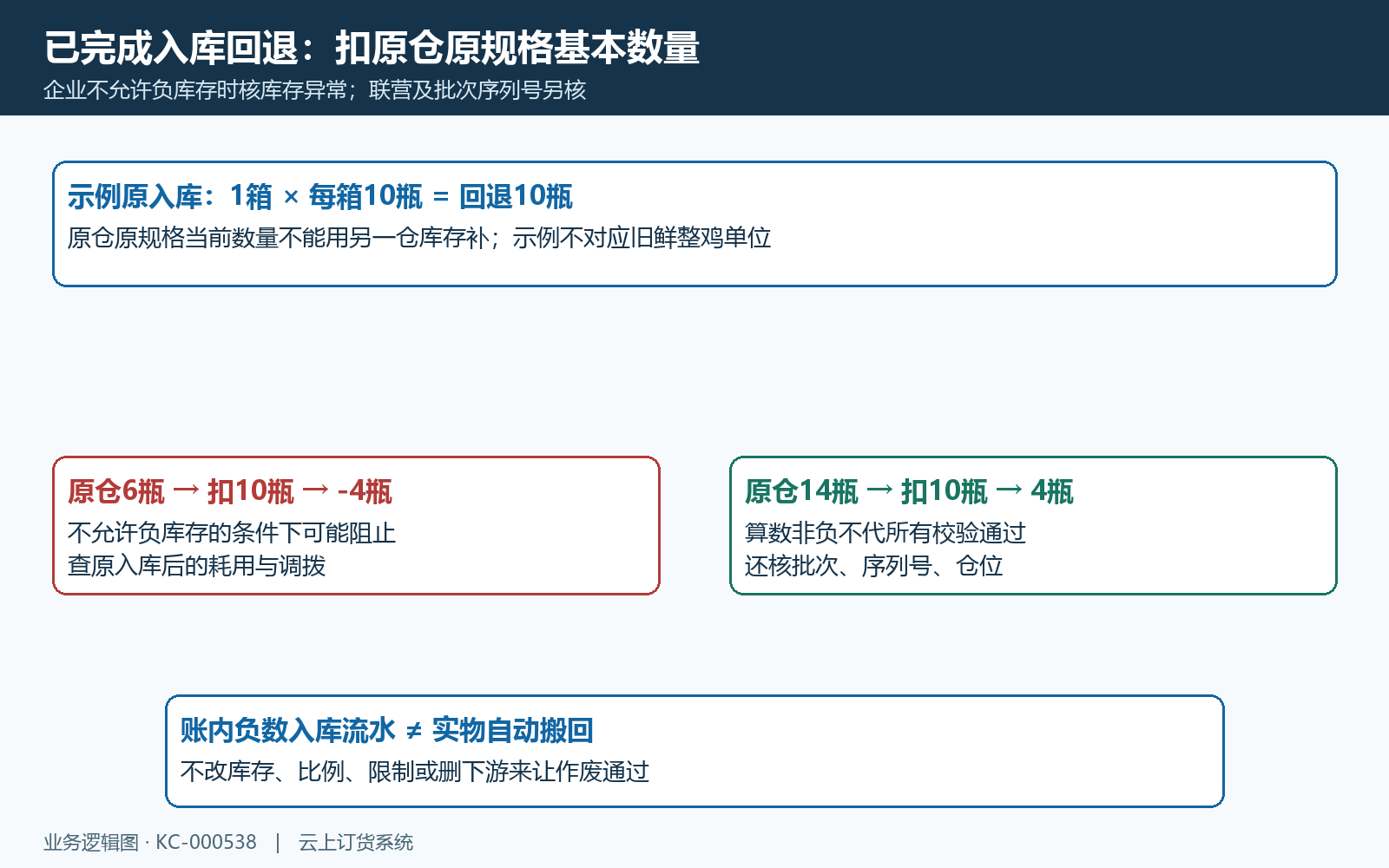Select red heading 原仓6瓶 → 扣10瓶 → -4瓶
The height and width of the screenshot is (868, 1389).
pos(230,492)
